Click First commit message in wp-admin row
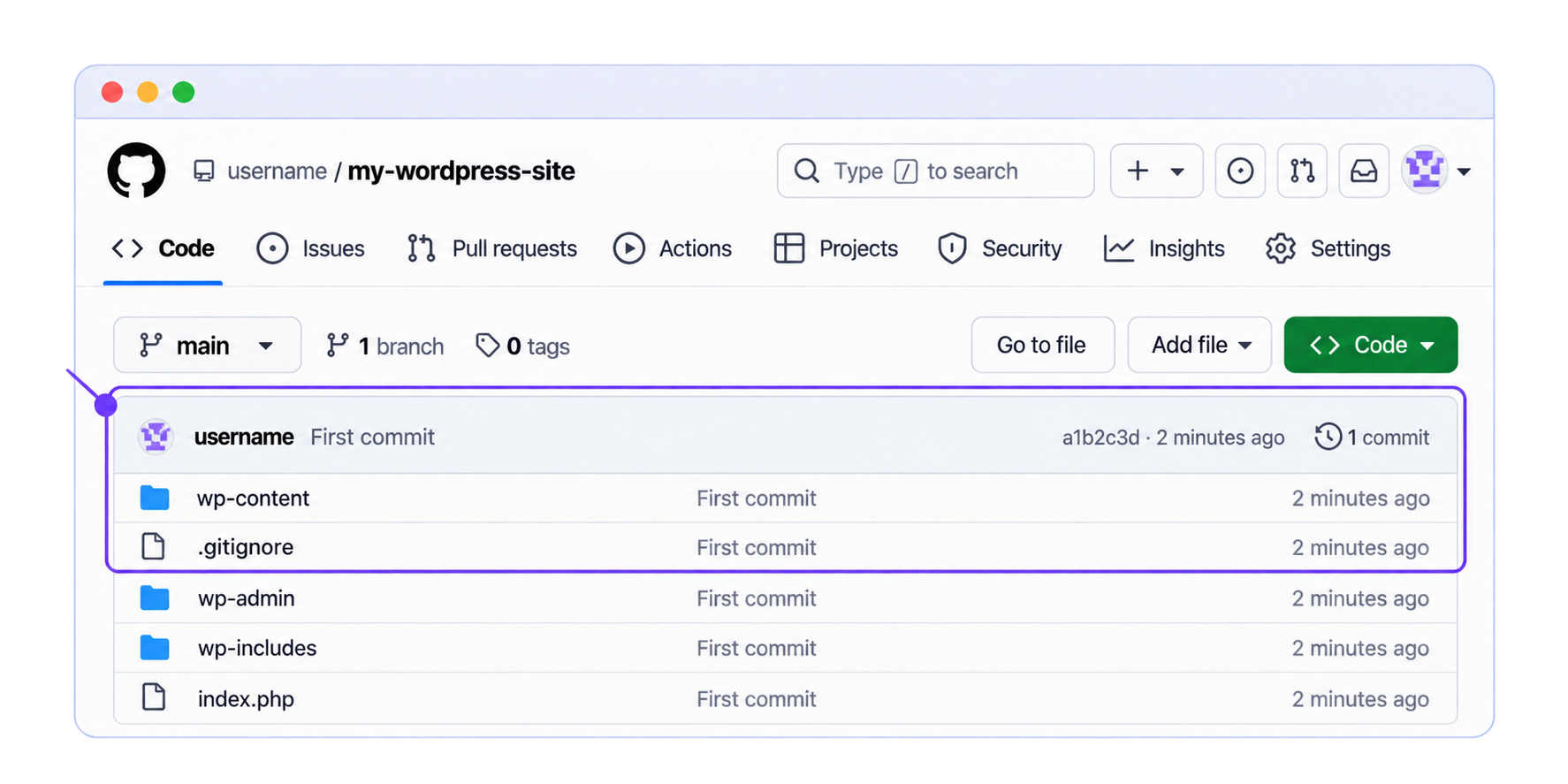The image size is (1568, 784). coord(756,598)
